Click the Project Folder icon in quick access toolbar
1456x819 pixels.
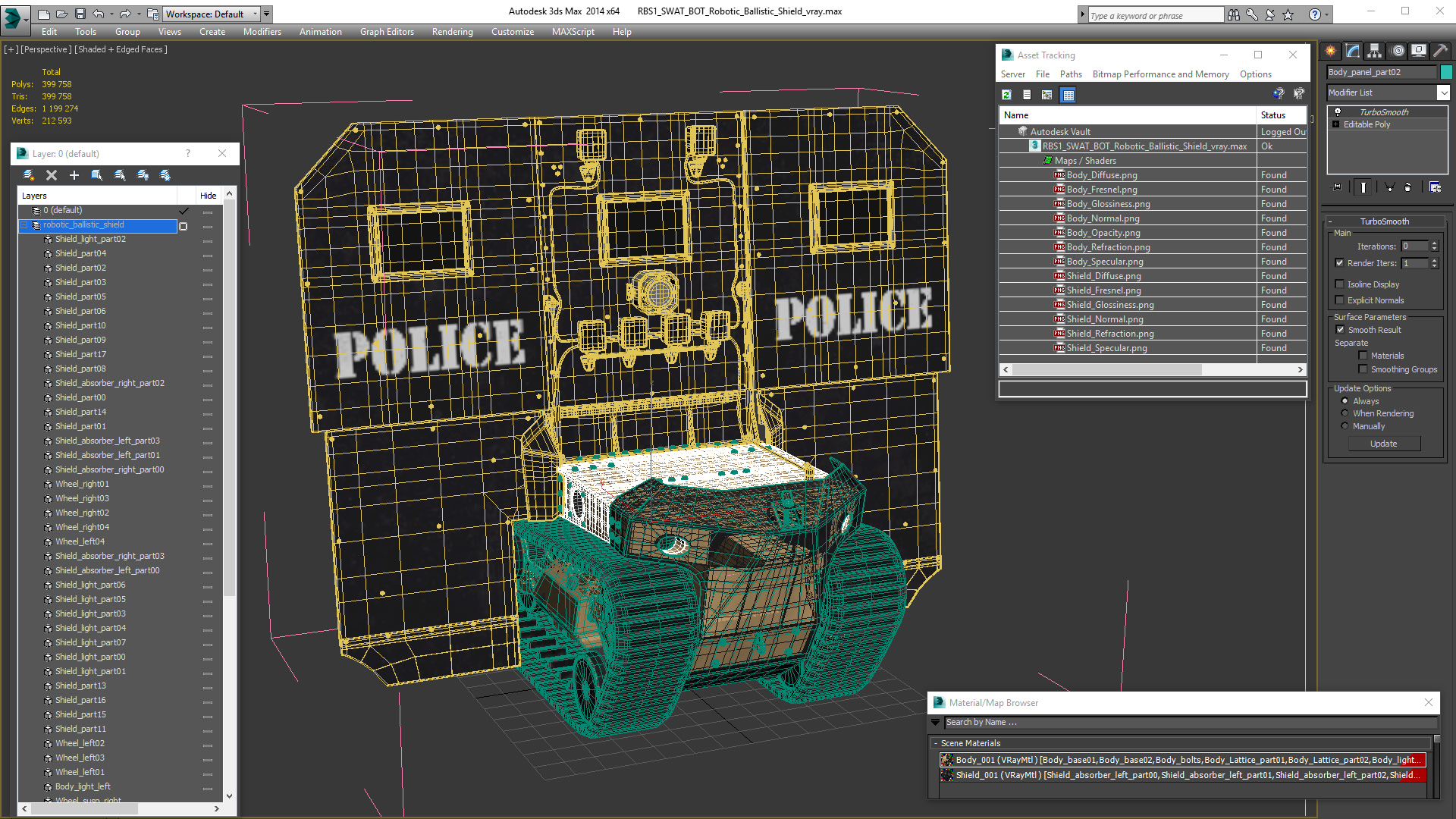[152, 14]
